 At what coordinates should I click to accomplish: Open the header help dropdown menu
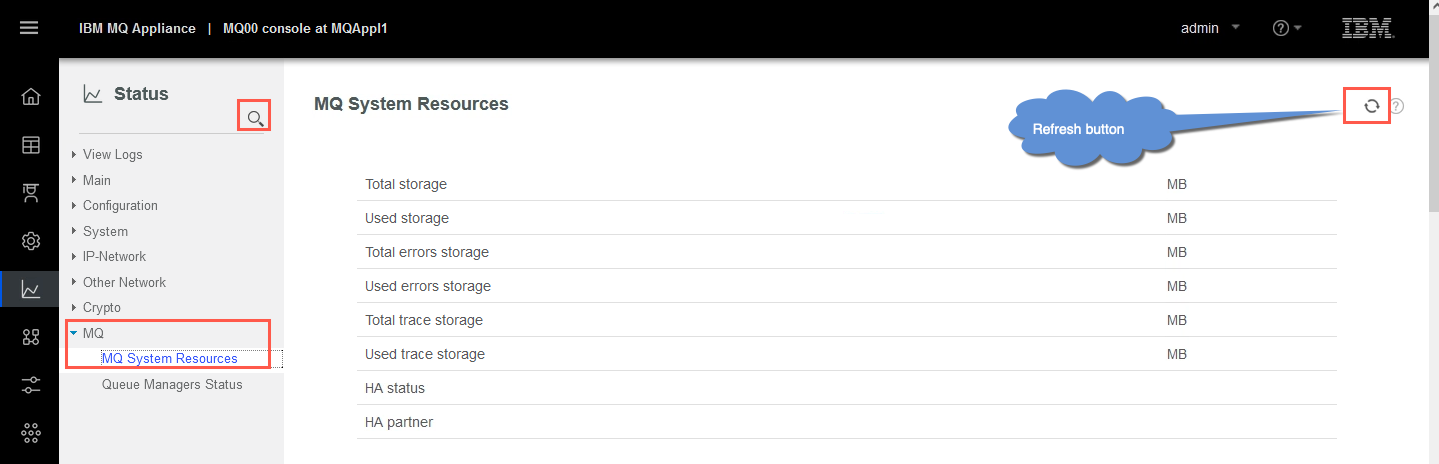[1286, 28]
